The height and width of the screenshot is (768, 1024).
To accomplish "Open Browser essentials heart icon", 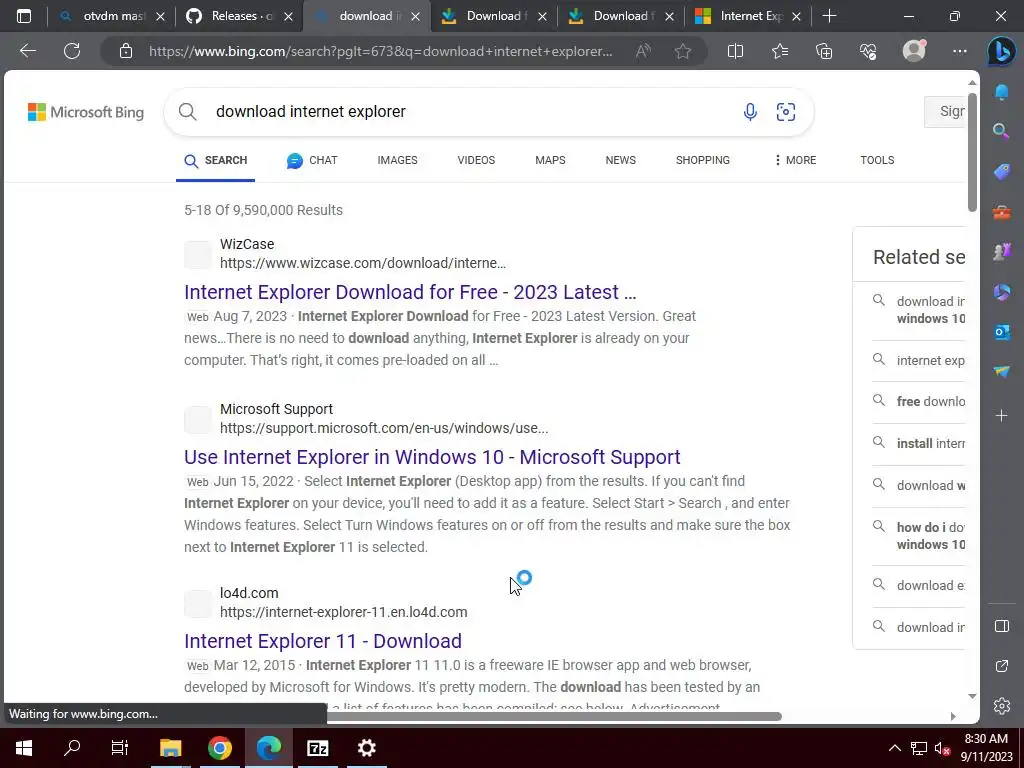I will 868,51.
